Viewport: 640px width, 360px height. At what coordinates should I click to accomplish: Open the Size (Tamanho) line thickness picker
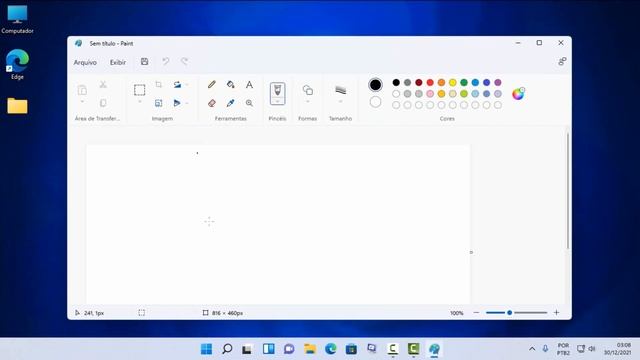pos(340,90)
